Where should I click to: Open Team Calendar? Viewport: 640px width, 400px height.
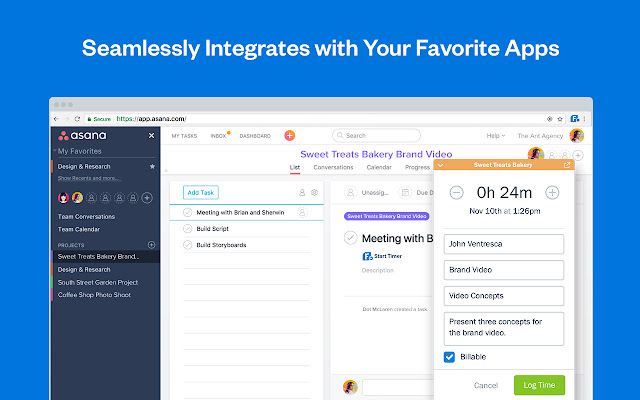pos(79,229)
